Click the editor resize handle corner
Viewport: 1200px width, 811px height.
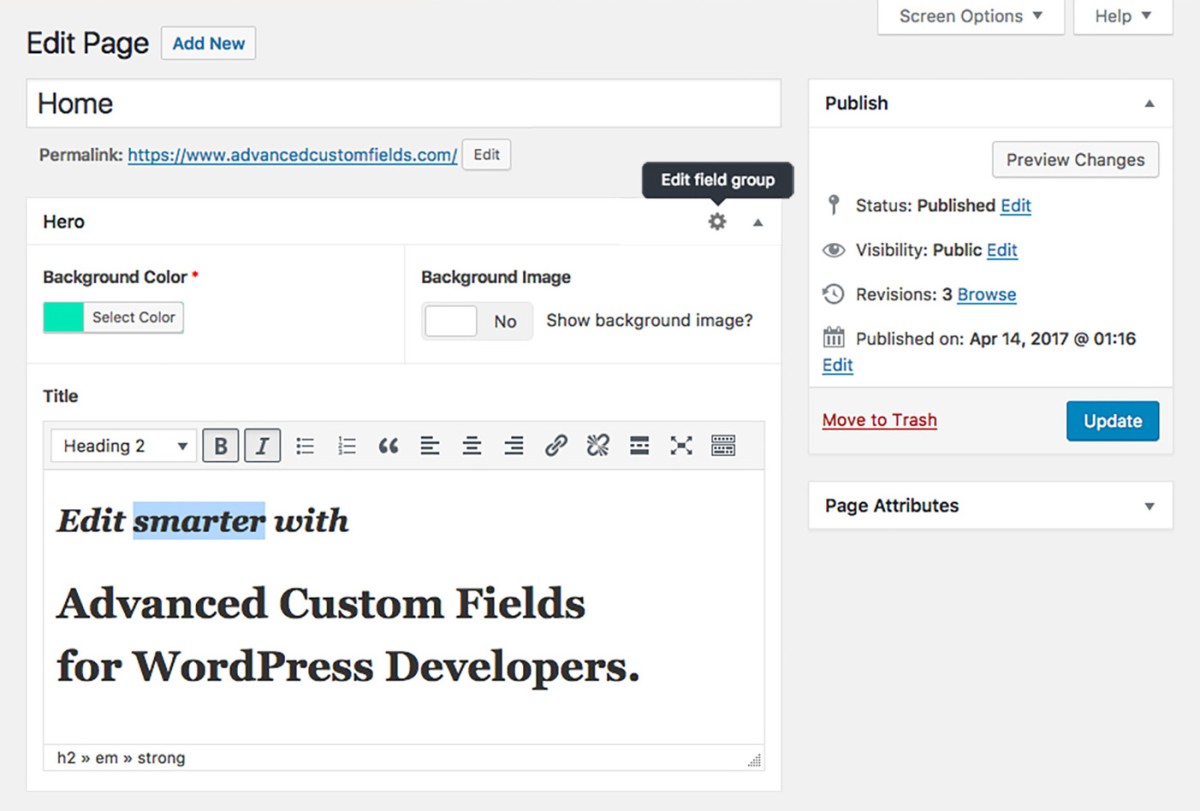coord(754,760)
